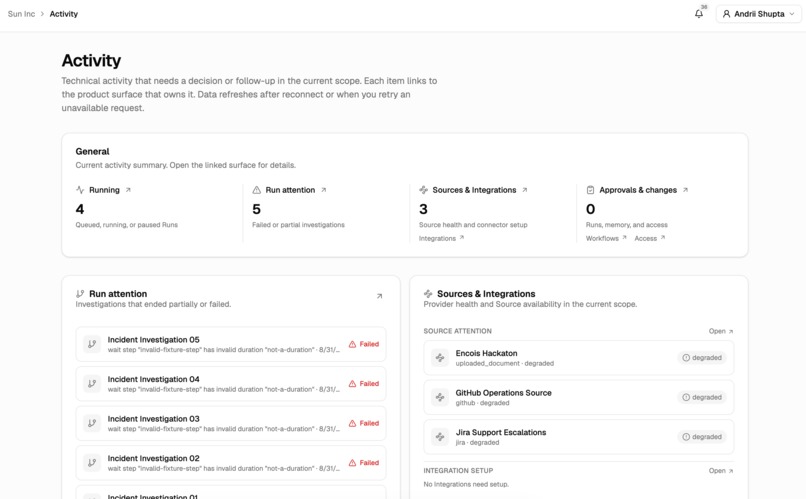
Task: Open Incident Investigation 04 row
Action: pyautogui.click(x=231, y=384)
